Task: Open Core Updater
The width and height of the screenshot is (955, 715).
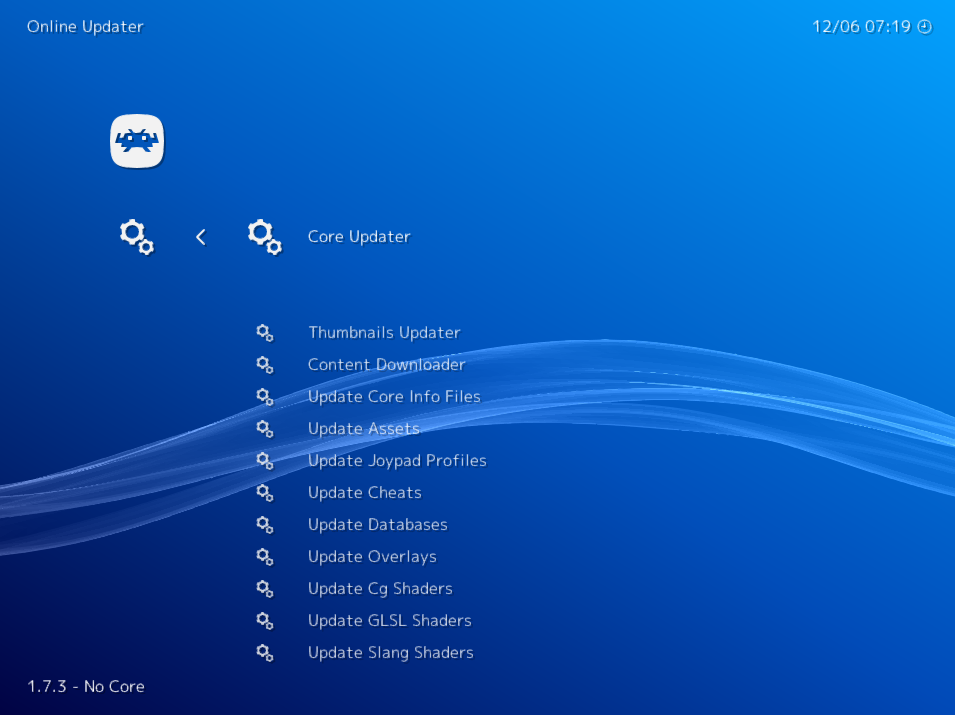Action: pyautogui.click(x=359, y=236)
